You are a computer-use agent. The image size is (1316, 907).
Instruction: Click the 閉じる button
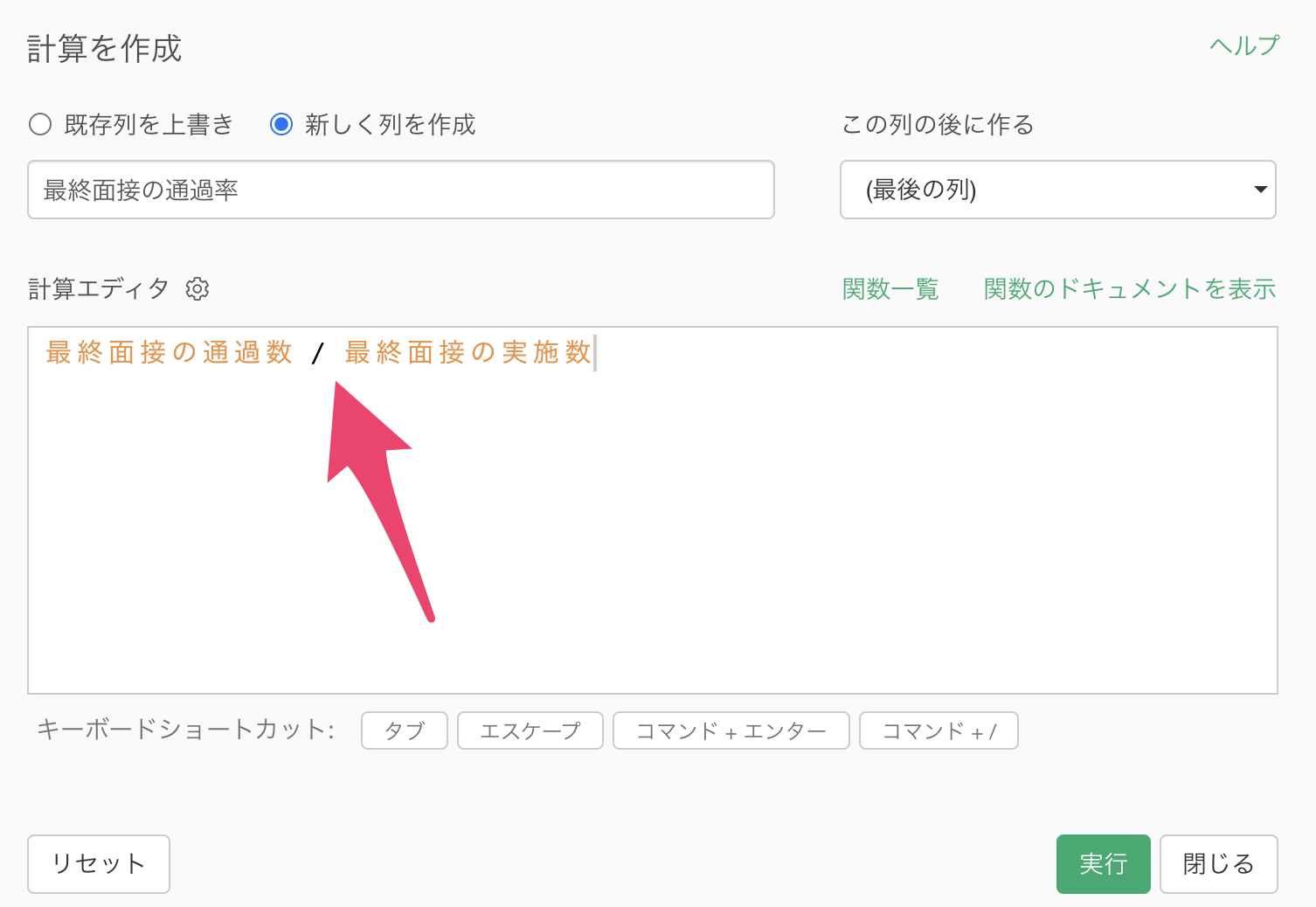1219,863
